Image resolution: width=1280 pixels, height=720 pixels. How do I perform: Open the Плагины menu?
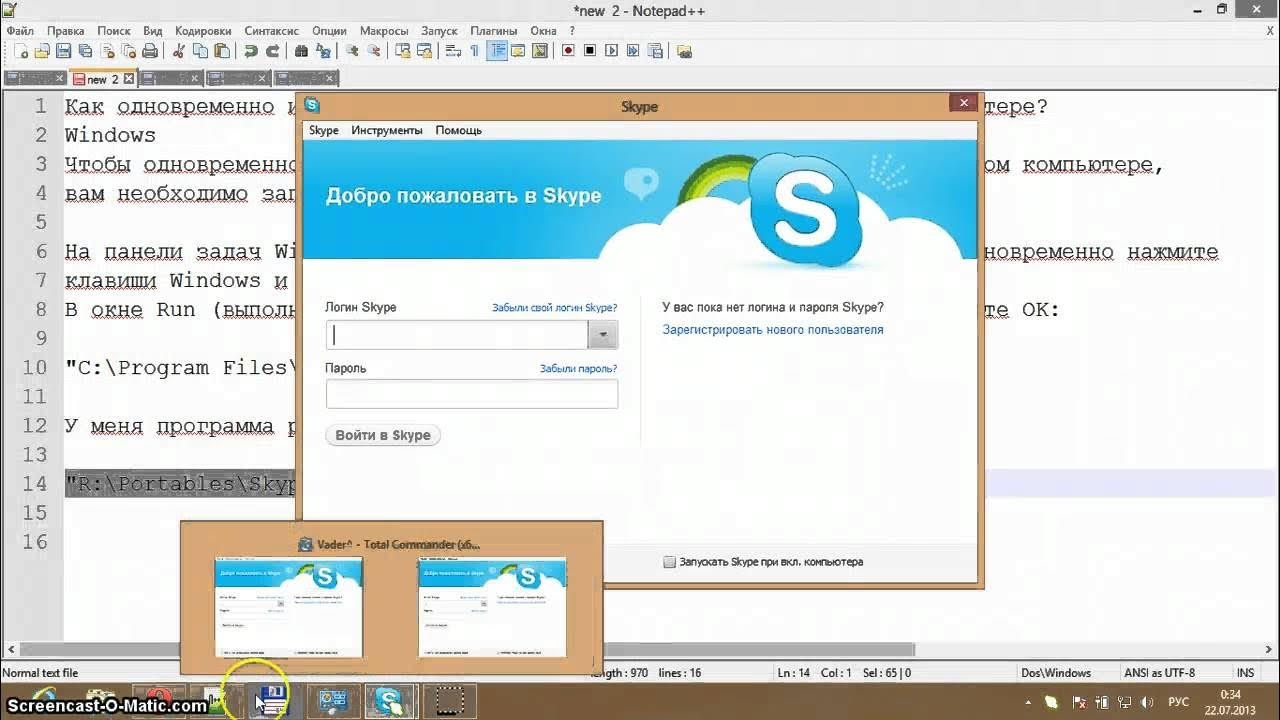click(494, 31)
